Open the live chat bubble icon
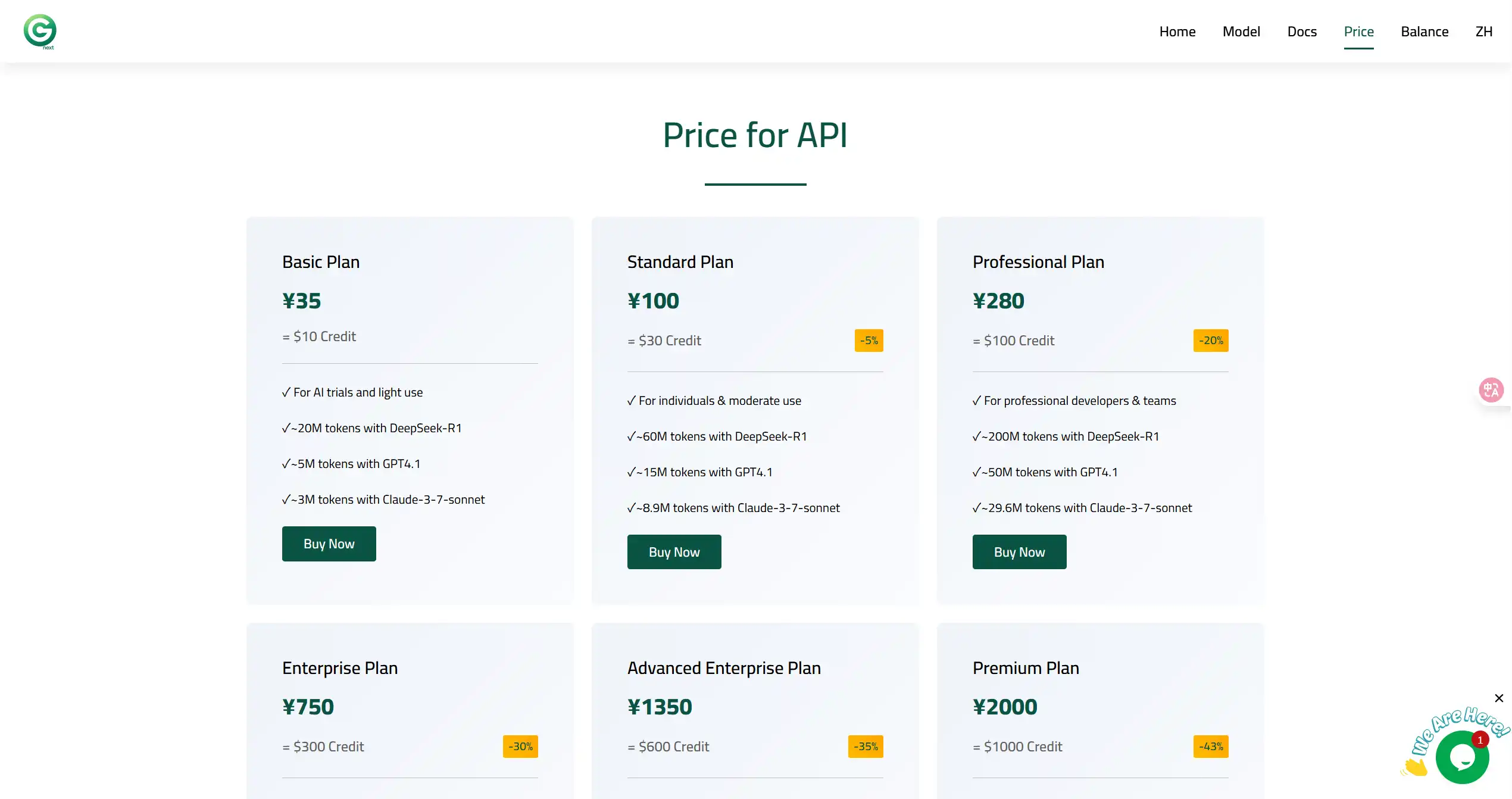 1462,757
